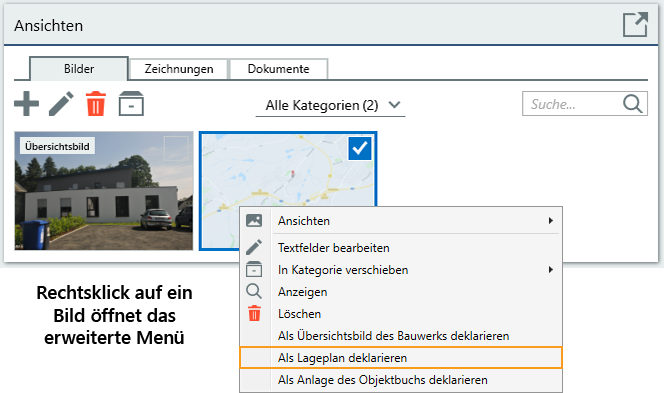Select Löschen from context menu
This screenshot has height=393, width=664.
coord(401,313)
